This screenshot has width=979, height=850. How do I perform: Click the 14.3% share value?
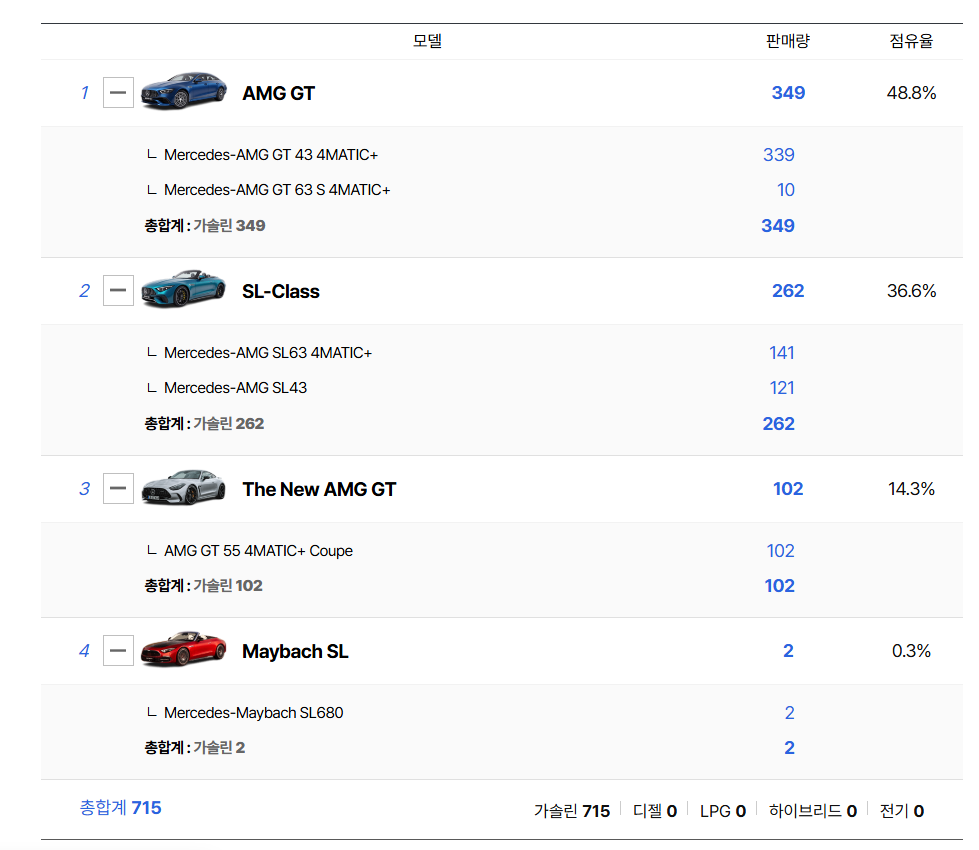tap(912, 489)
